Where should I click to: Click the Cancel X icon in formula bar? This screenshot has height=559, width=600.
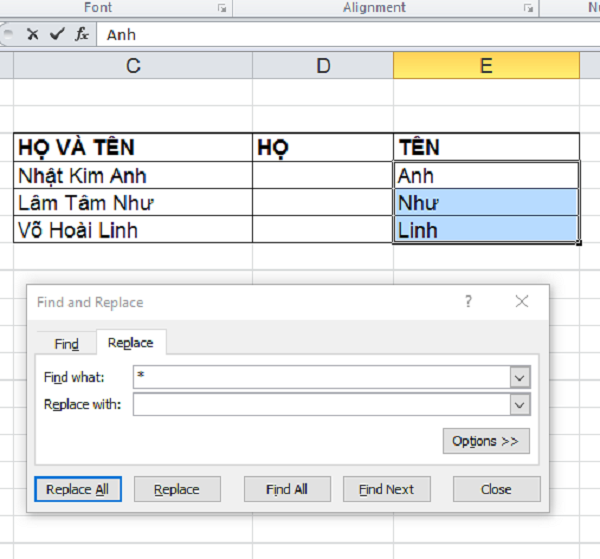coord(33,34)
